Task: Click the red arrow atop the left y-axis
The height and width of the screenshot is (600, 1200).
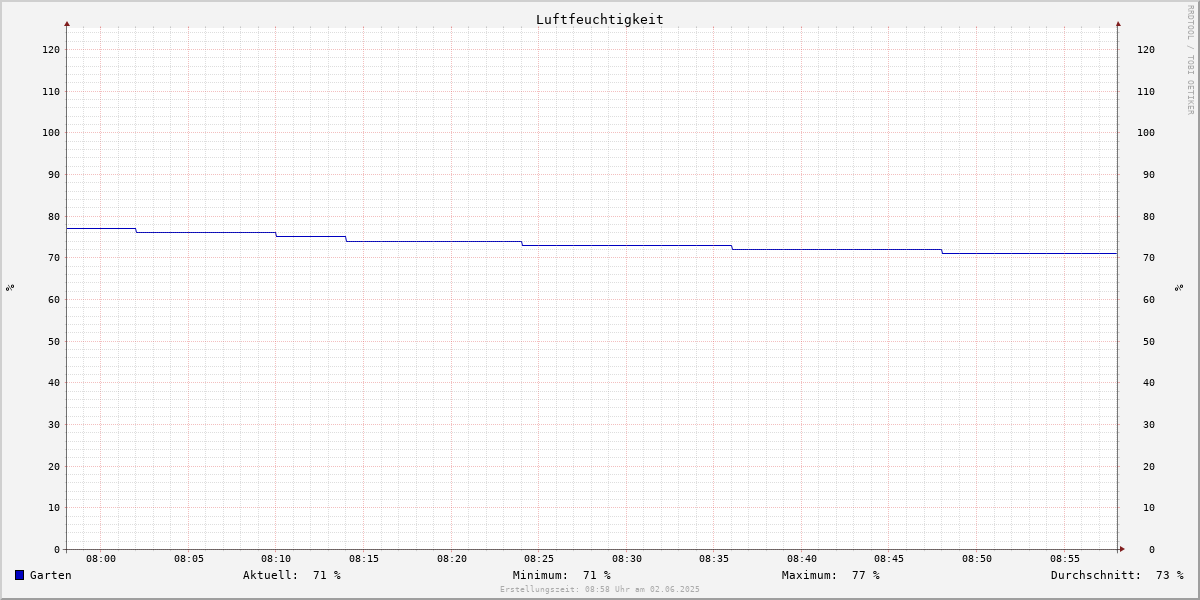Action: point(67,23)
